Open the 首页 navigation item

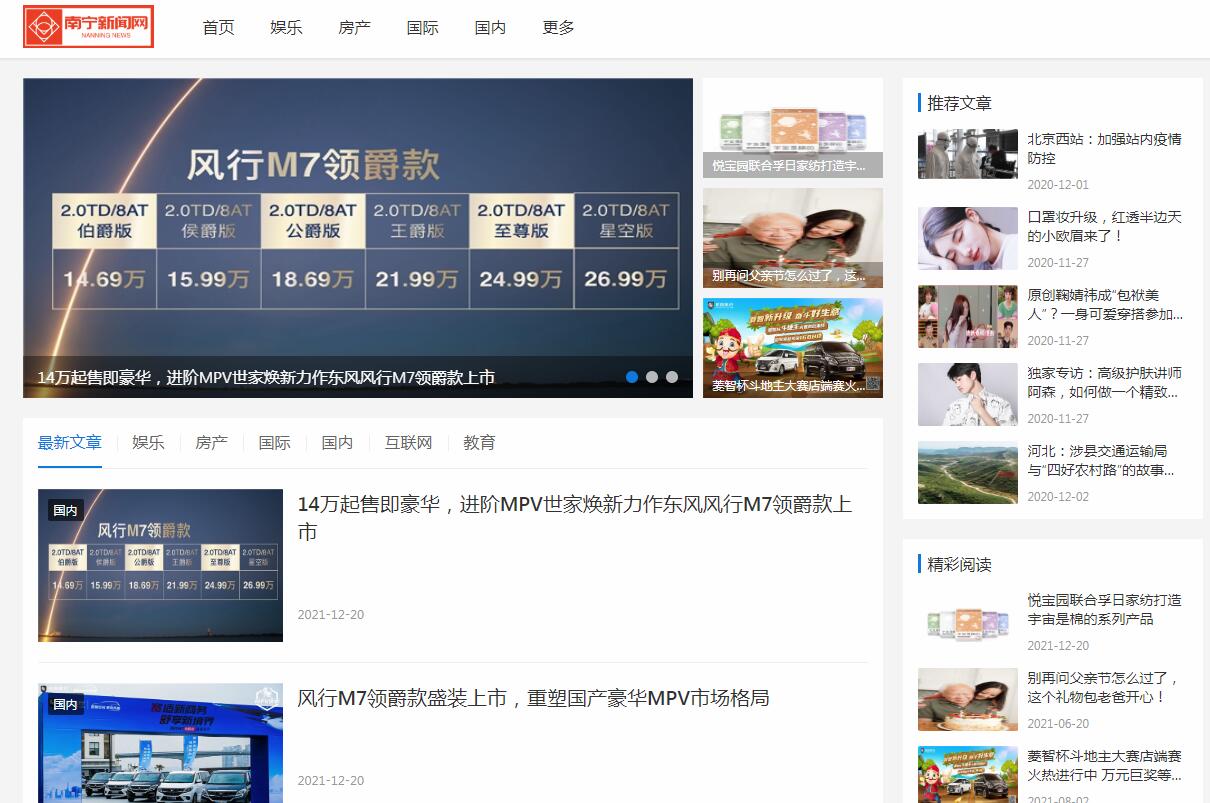(218, 28)
